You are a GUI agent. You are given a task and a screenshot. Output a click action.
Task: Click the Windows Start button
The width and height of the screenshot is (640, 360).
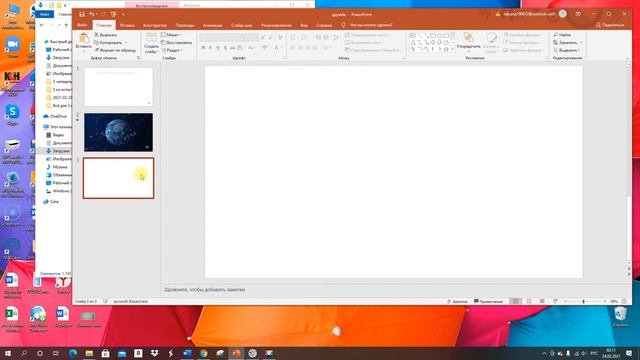point(8,353)
